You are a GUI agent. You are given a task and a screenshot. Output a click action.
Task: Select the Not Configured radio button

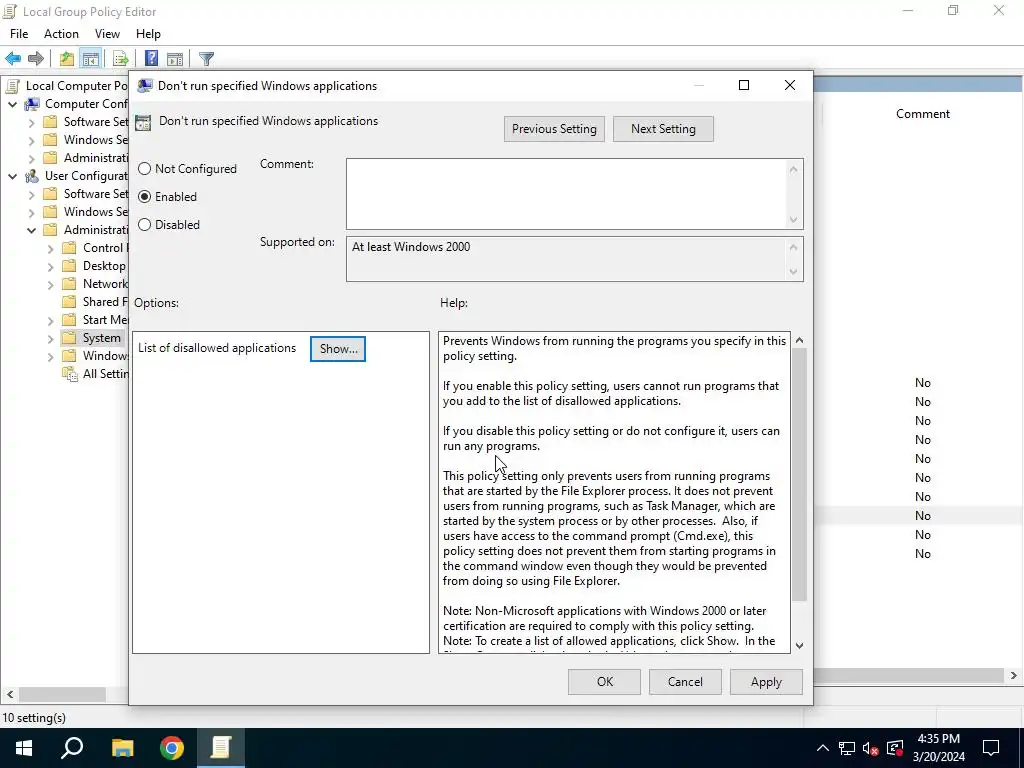pos(144,168)
